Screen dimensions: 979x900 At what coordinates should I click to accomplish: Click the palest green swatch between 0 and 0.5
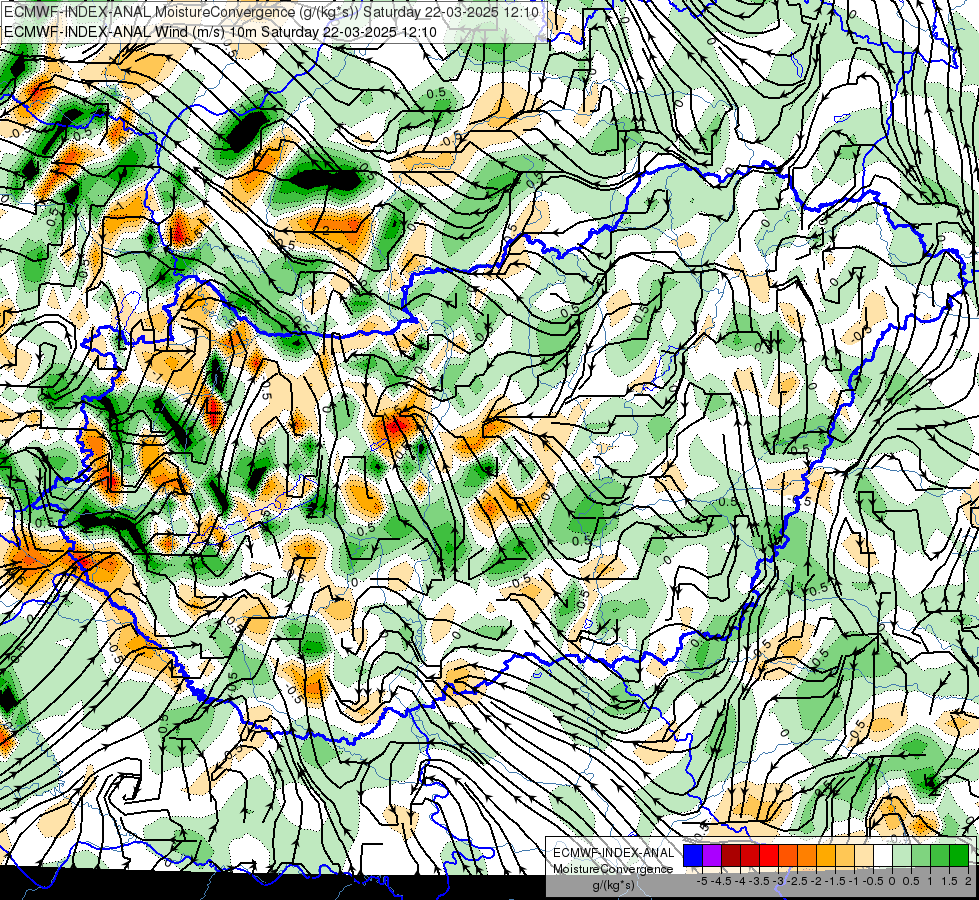[902, 855]
